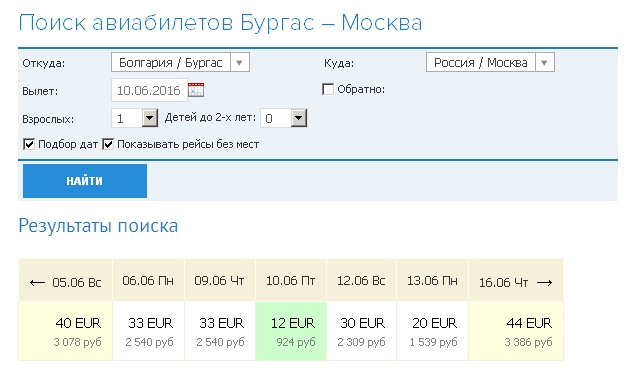Select the 10.06 Пт date column
The width and height of the screenshot is (632, 375).
(x=291, y=281)
